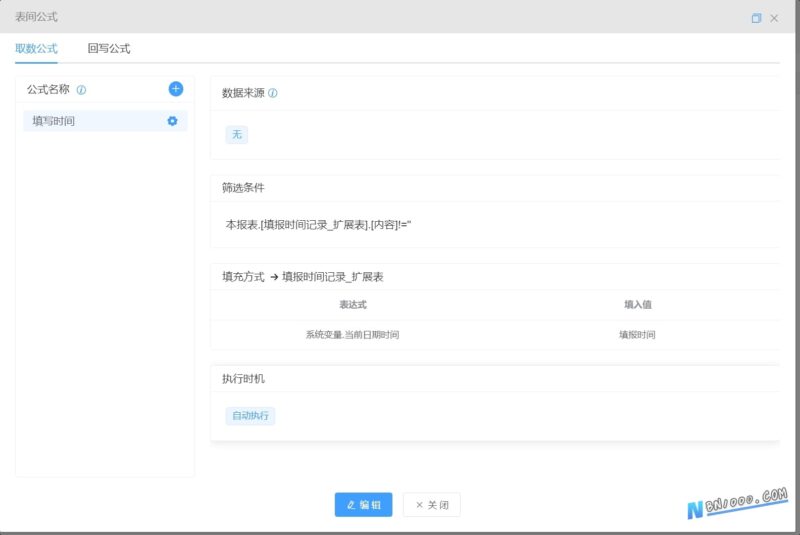Click the 表达式 column header
The width and height of the screenshot is (800, 535).
[x=353, y=304]
